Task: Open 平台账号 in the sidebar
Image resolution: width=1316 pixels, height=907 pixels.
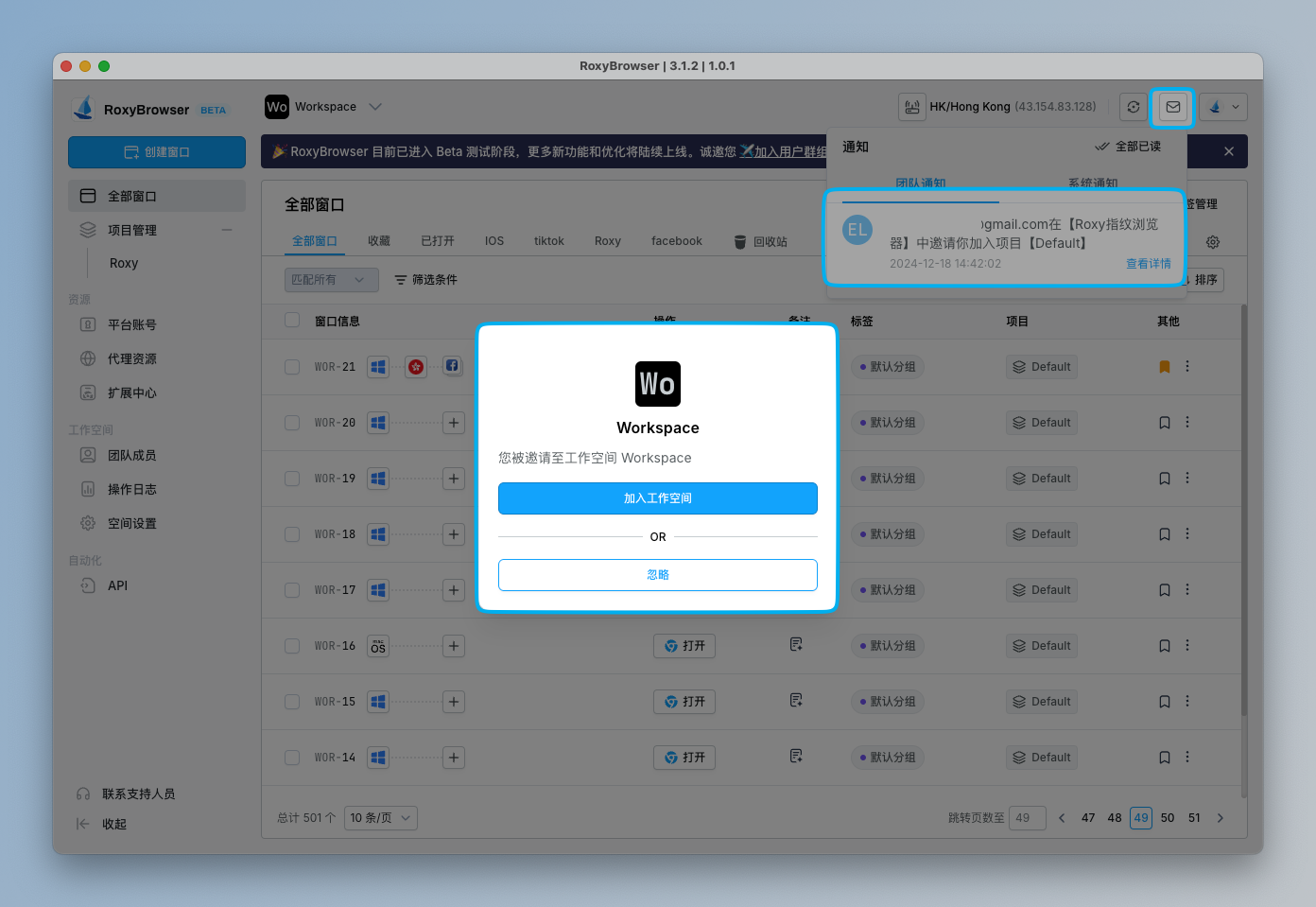Action: (131, 324)
